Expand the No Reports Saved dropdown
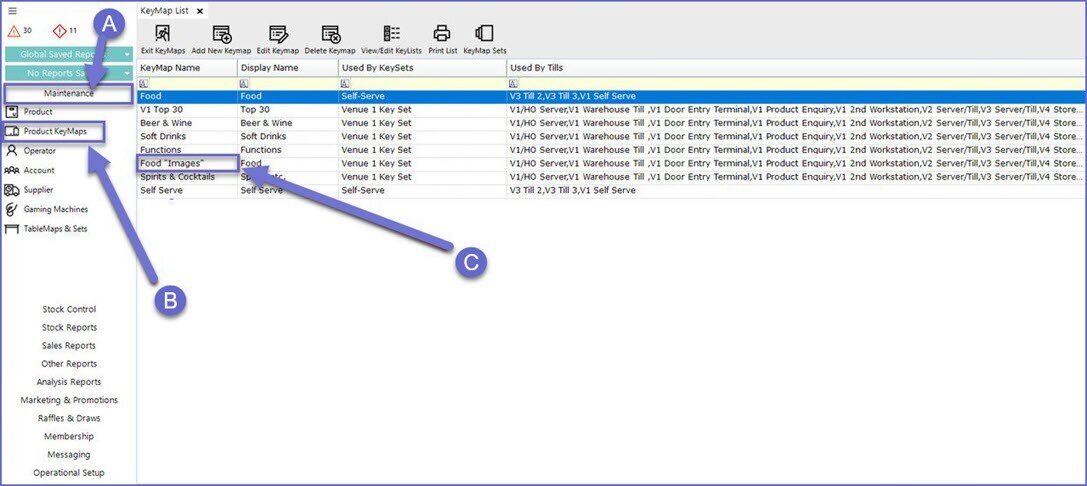 (x=127, y=73)
